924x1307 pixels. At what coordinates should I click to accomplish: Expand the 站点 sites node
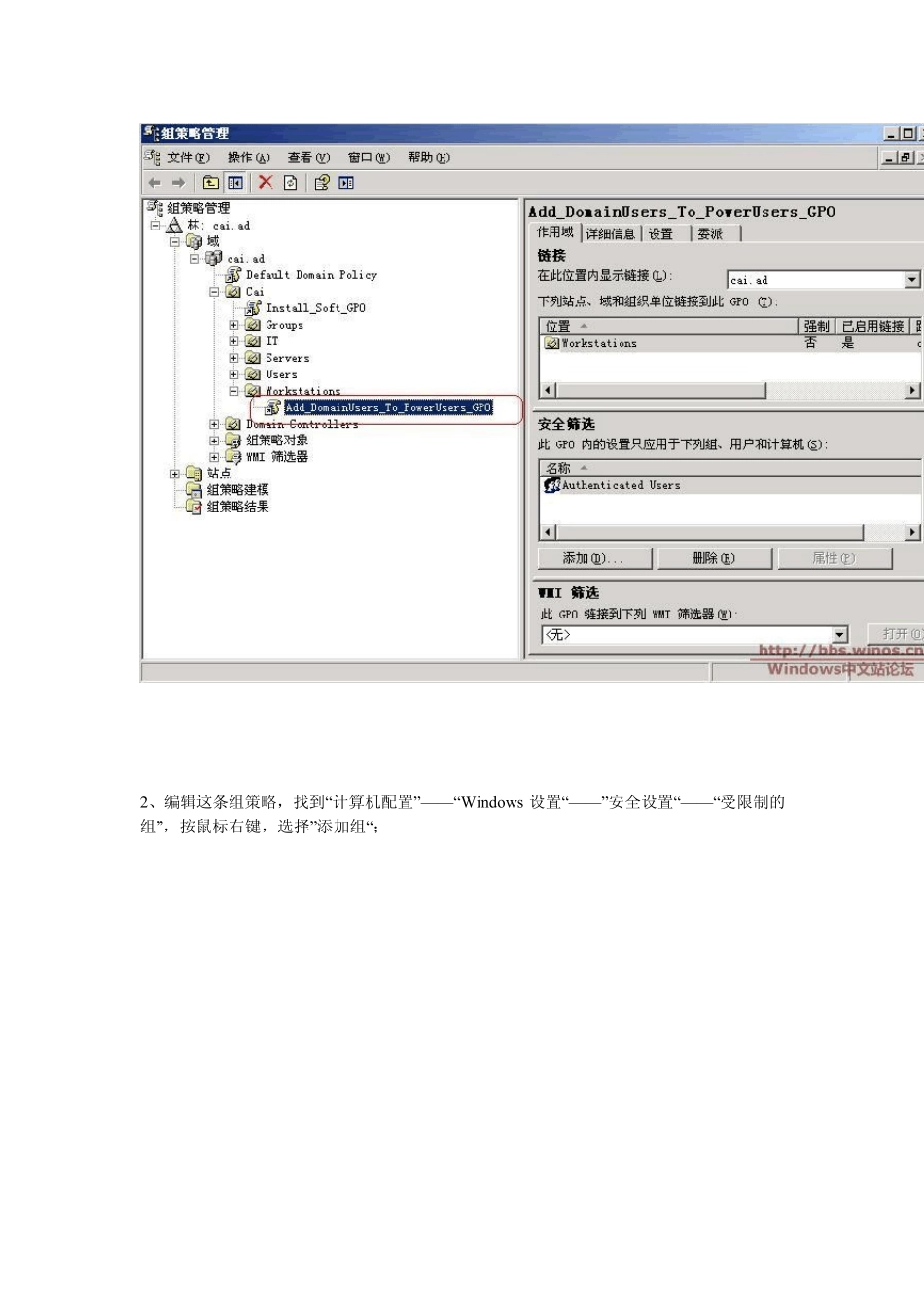point(175,474)
